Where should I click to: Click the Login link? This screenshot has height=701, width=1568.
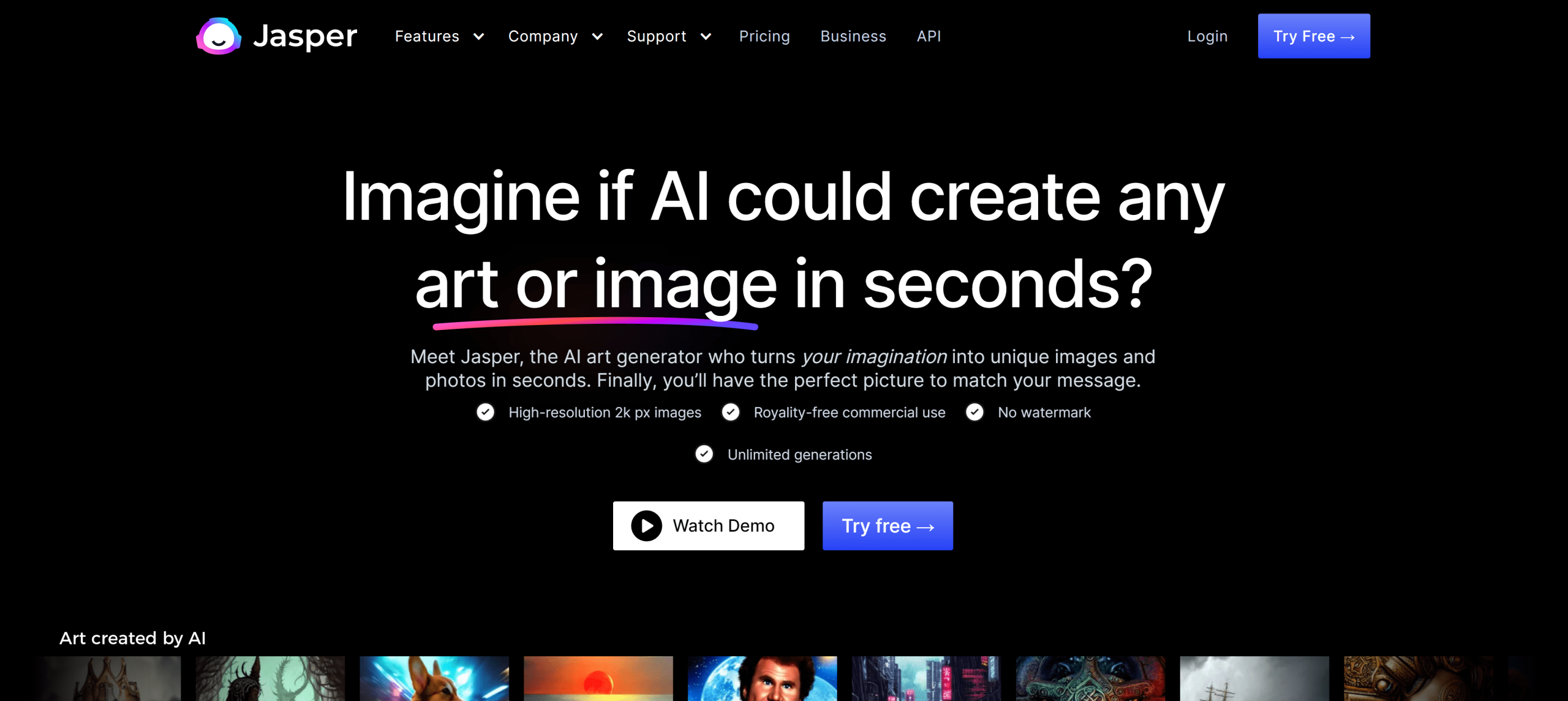1207,36
